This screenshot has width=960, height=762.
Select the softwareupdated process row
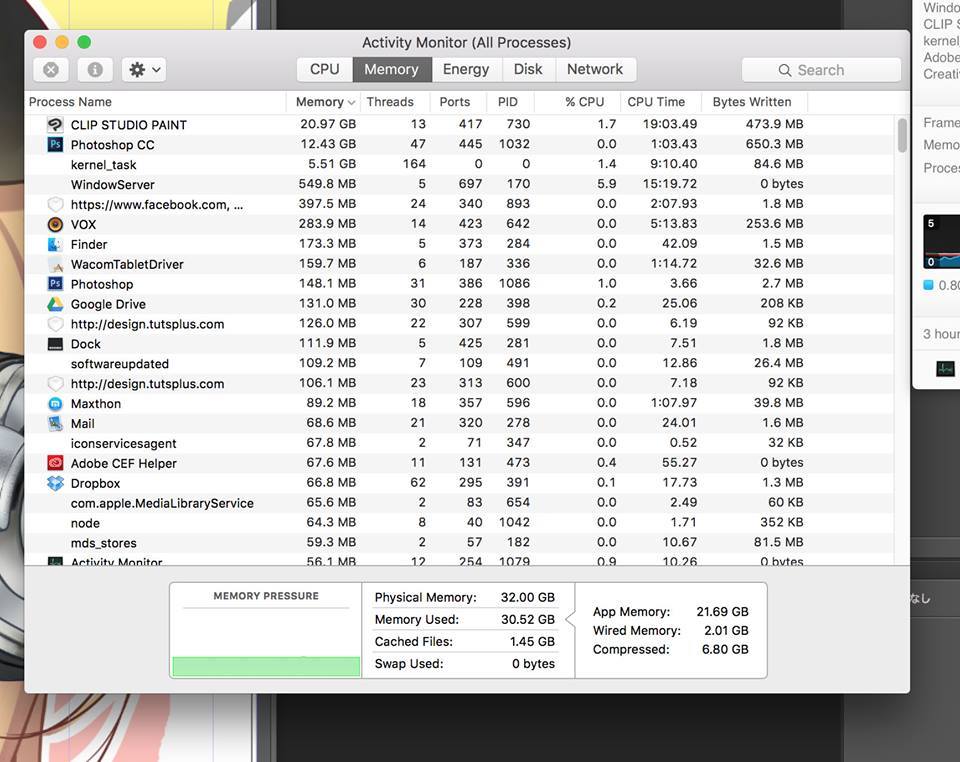459,364
